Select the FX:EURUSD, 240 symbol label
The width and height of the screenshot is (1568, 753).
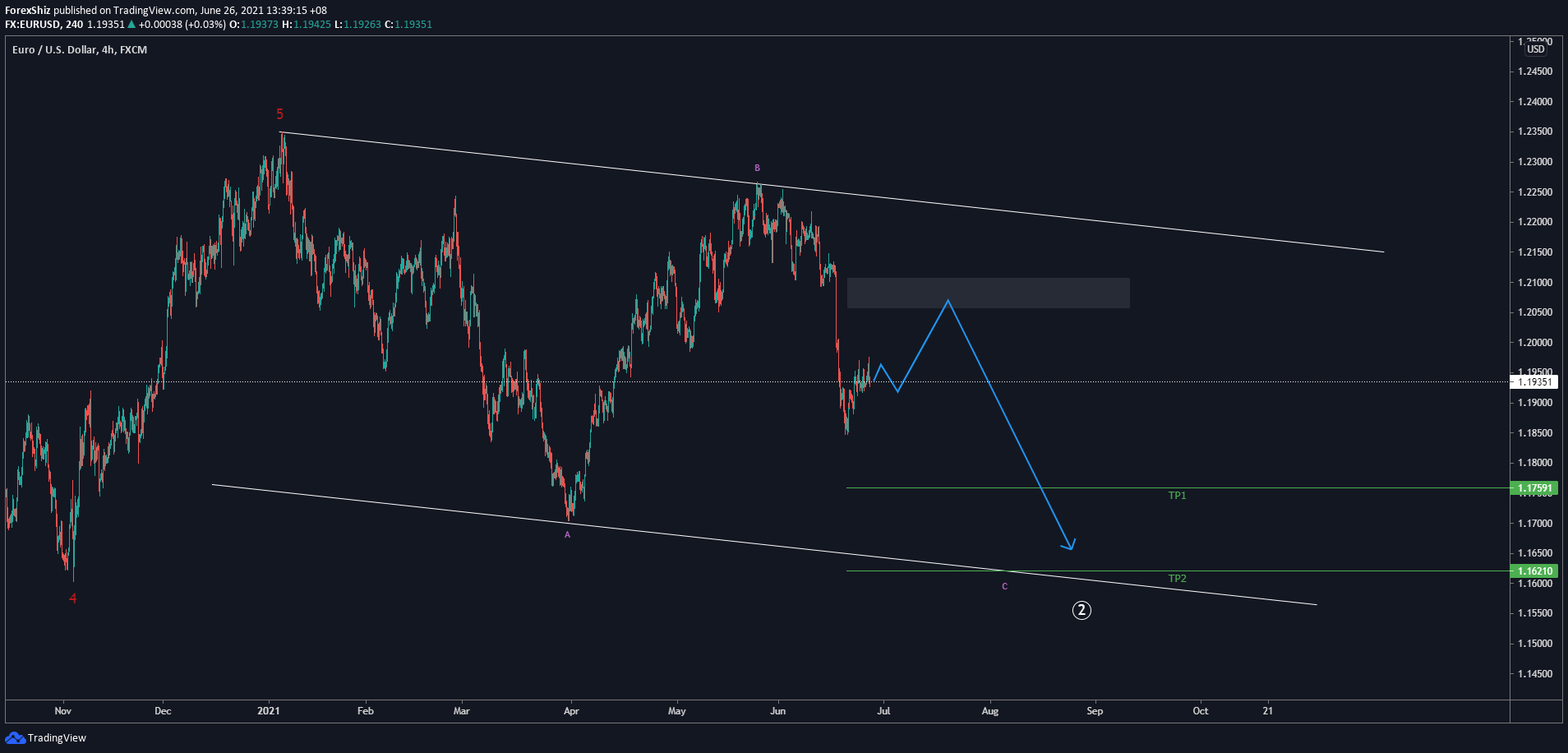[x=44, y=25]
